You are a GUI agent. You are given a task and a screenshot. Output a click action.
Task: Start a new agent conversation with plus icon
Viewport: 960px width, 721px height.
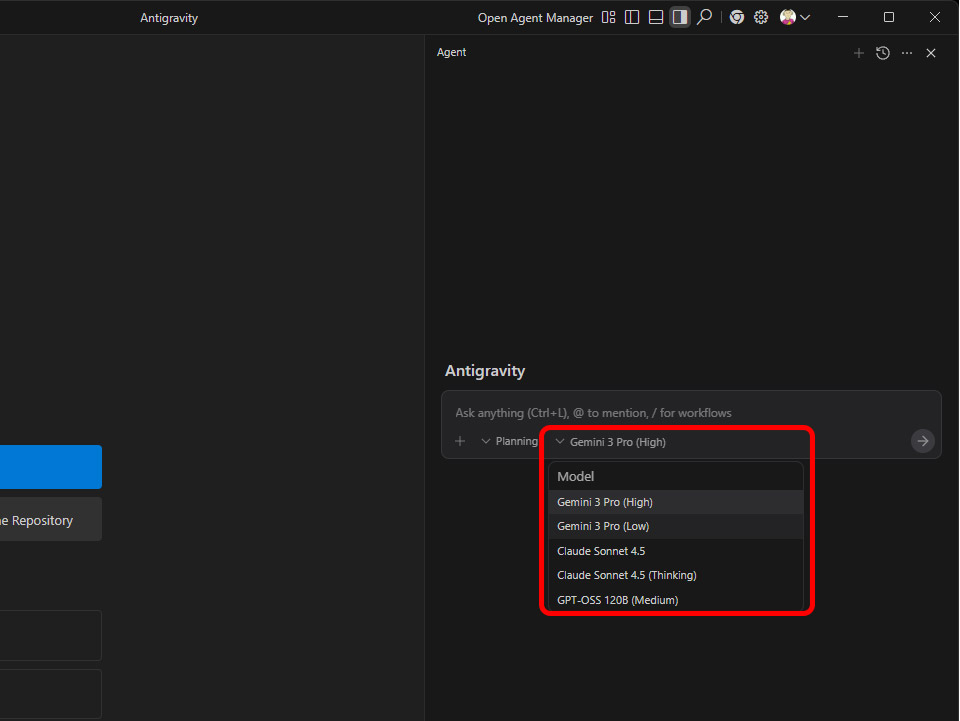pyautogui.click(x=858, y=53)
